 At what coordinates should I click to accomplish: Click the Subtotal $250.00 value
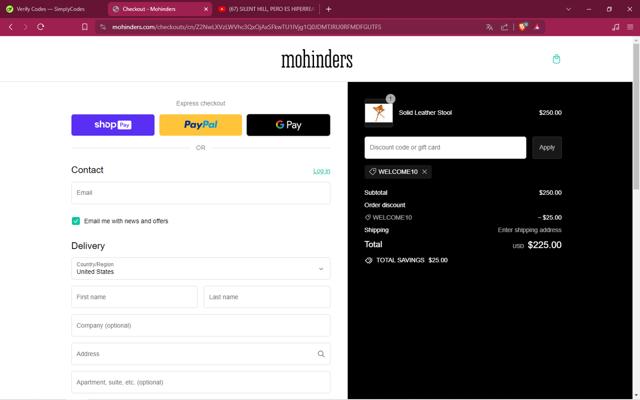[550, 193]
